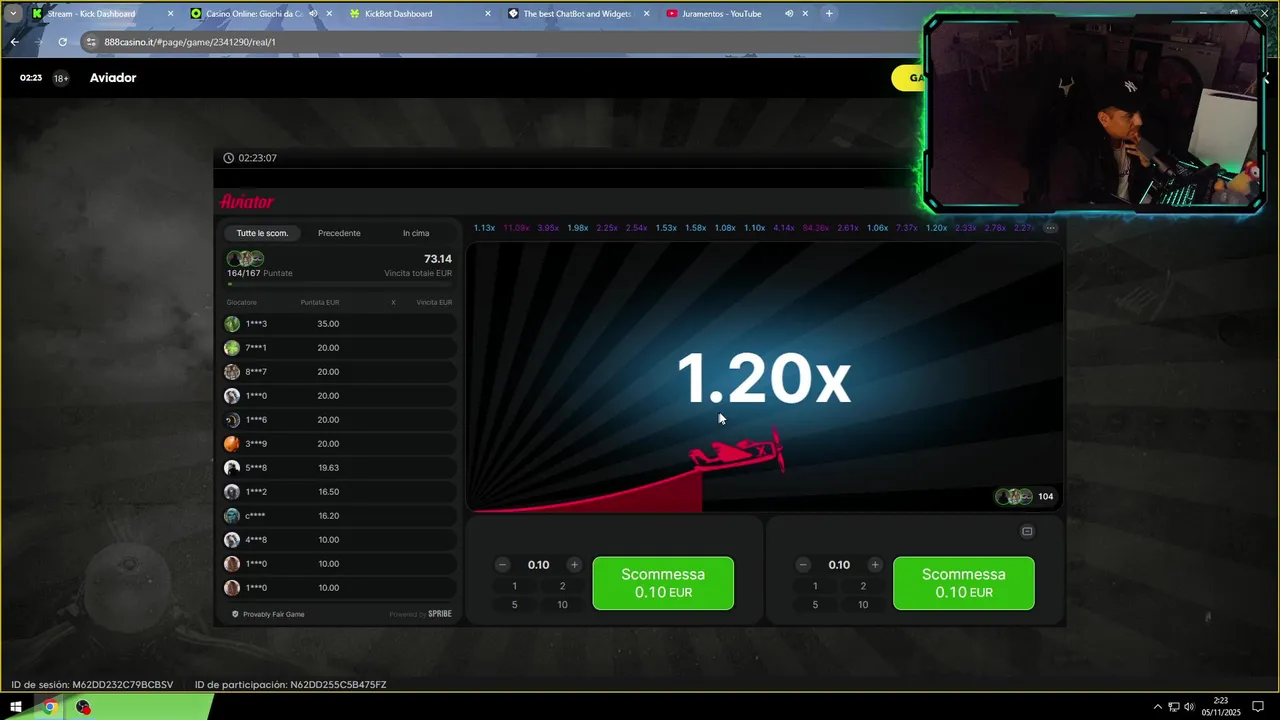
Task: Click left panel bet amount field 0.10
Action: point(538,565)
